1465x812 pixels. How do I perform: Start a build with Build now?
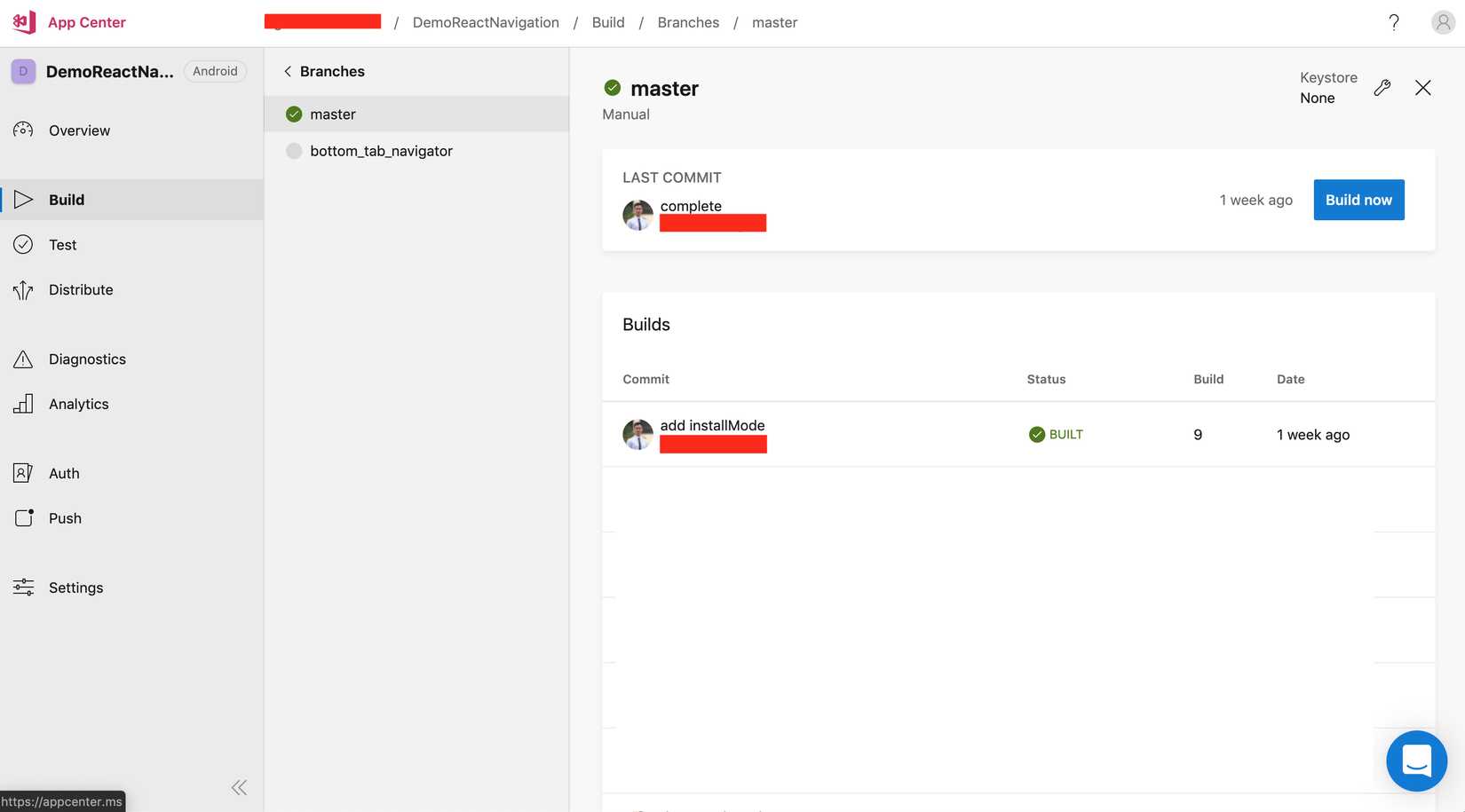[x=1358, y=200]
